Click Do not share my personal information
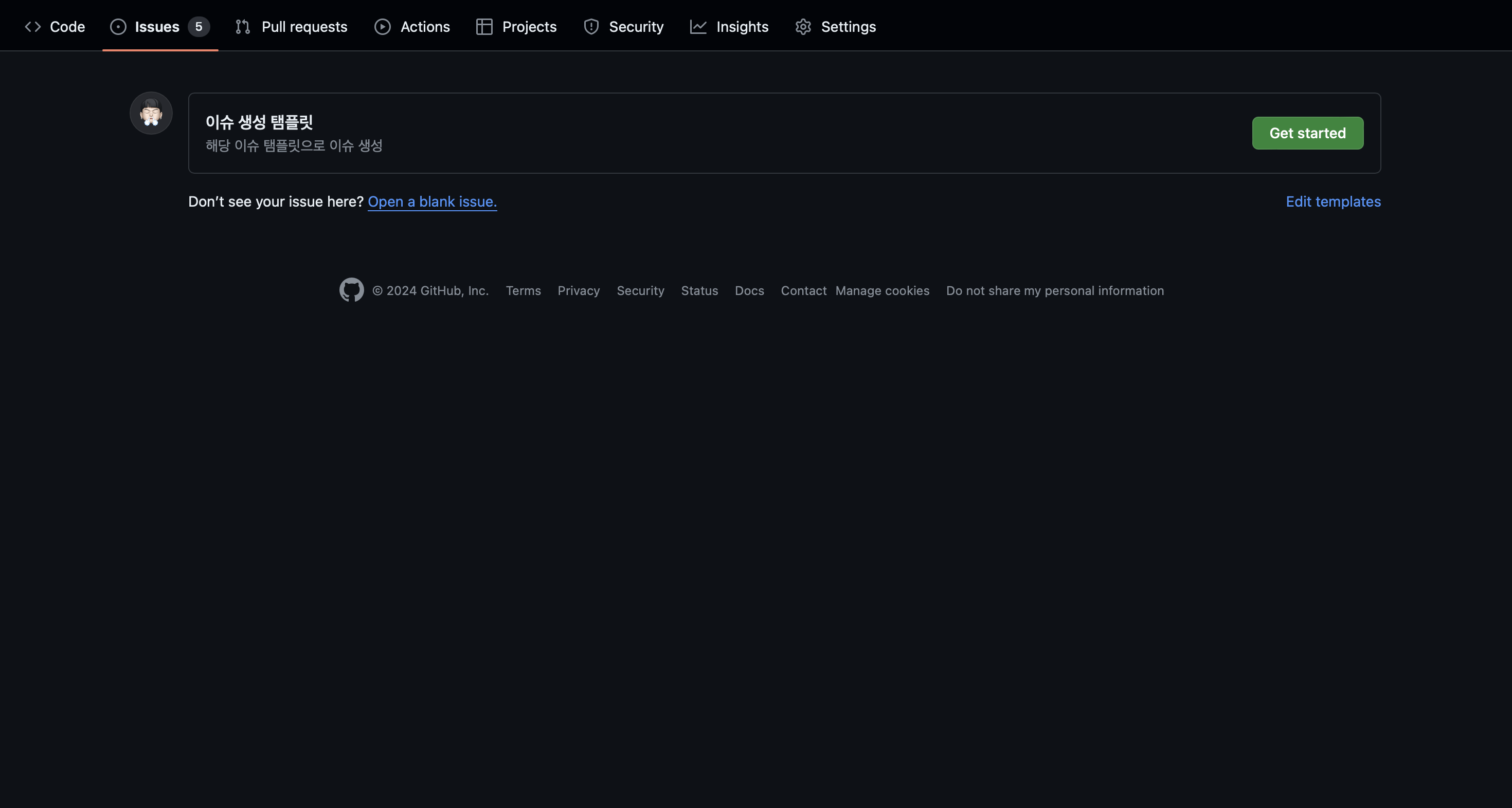1512x808 pixels. 1055,291
